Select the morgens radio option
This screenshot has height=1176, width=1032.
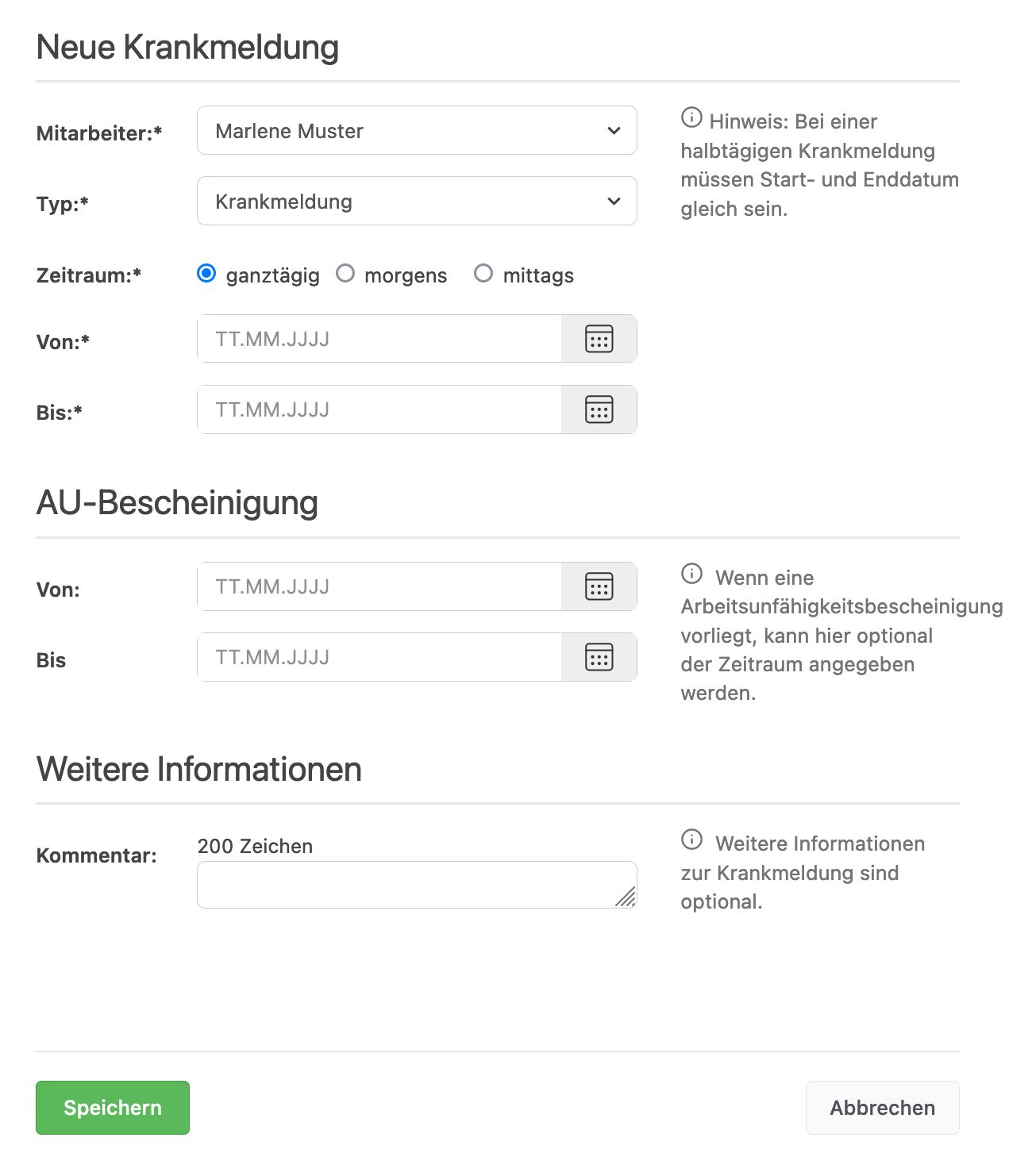[x=345, y=274]
